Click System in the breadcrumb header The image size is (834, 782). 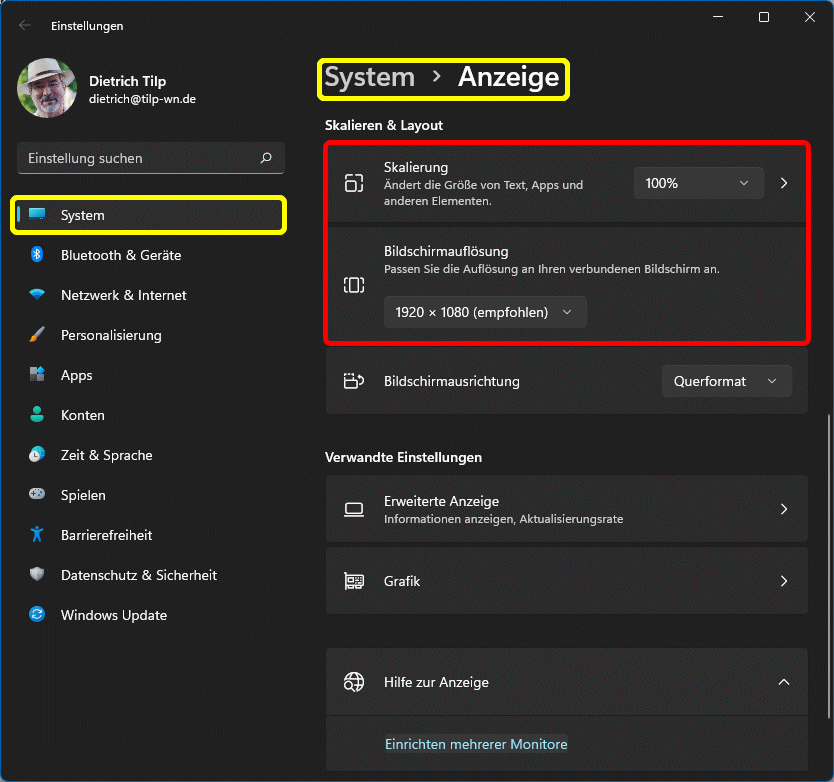tap(370, 78)
